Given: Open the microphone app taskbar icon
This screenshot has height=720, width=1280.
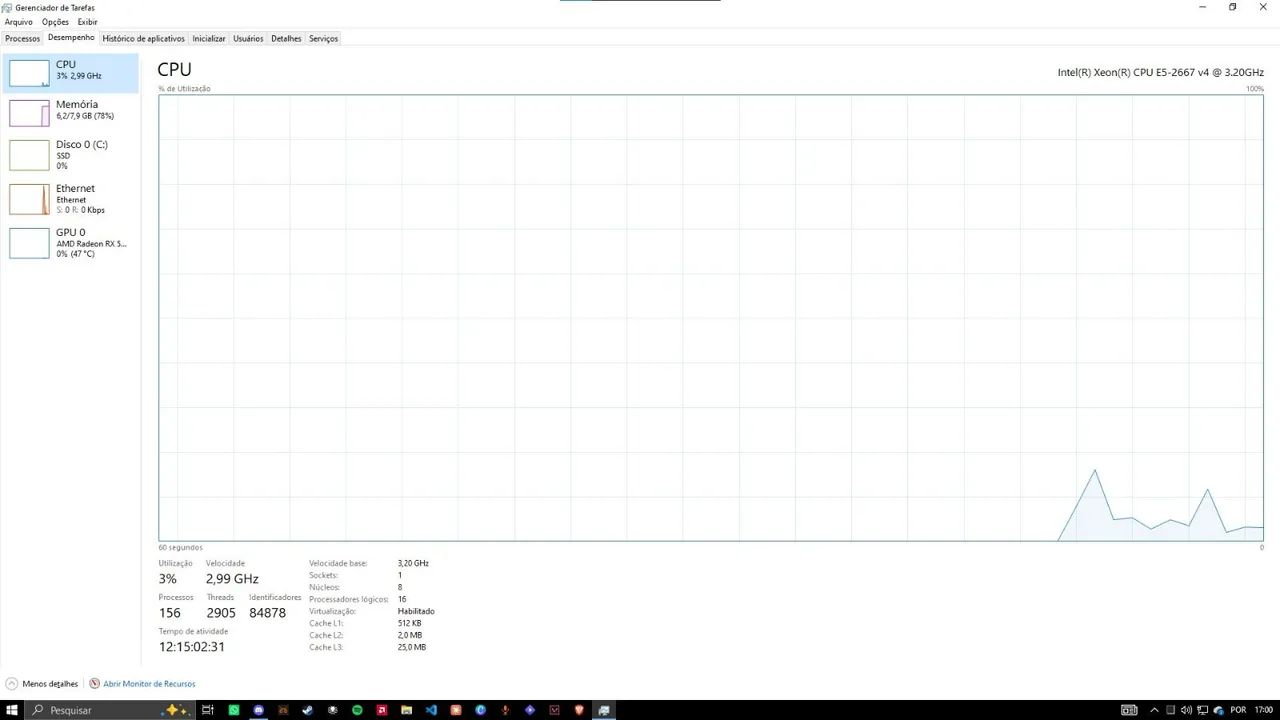Looking at the screenshot, I should 505,710.
